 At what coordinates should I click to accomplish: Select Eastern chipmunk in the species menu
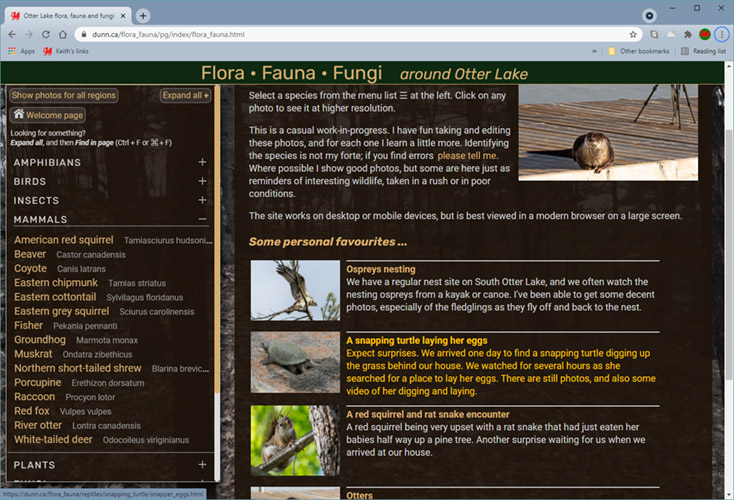[x=56, y=283]
